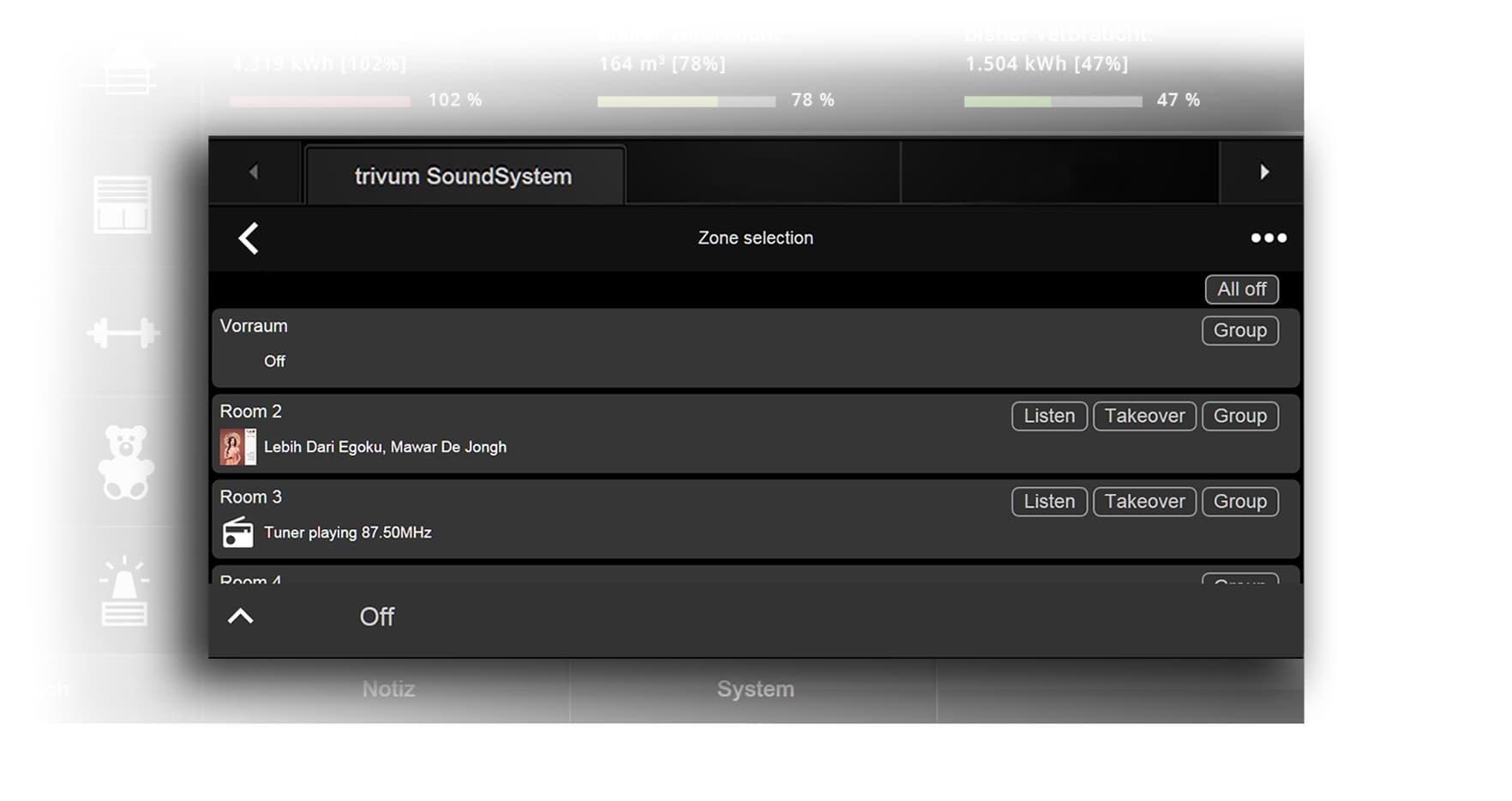Click the left tab scroll arrow
1512x801 pixels.
click(254, 172)
